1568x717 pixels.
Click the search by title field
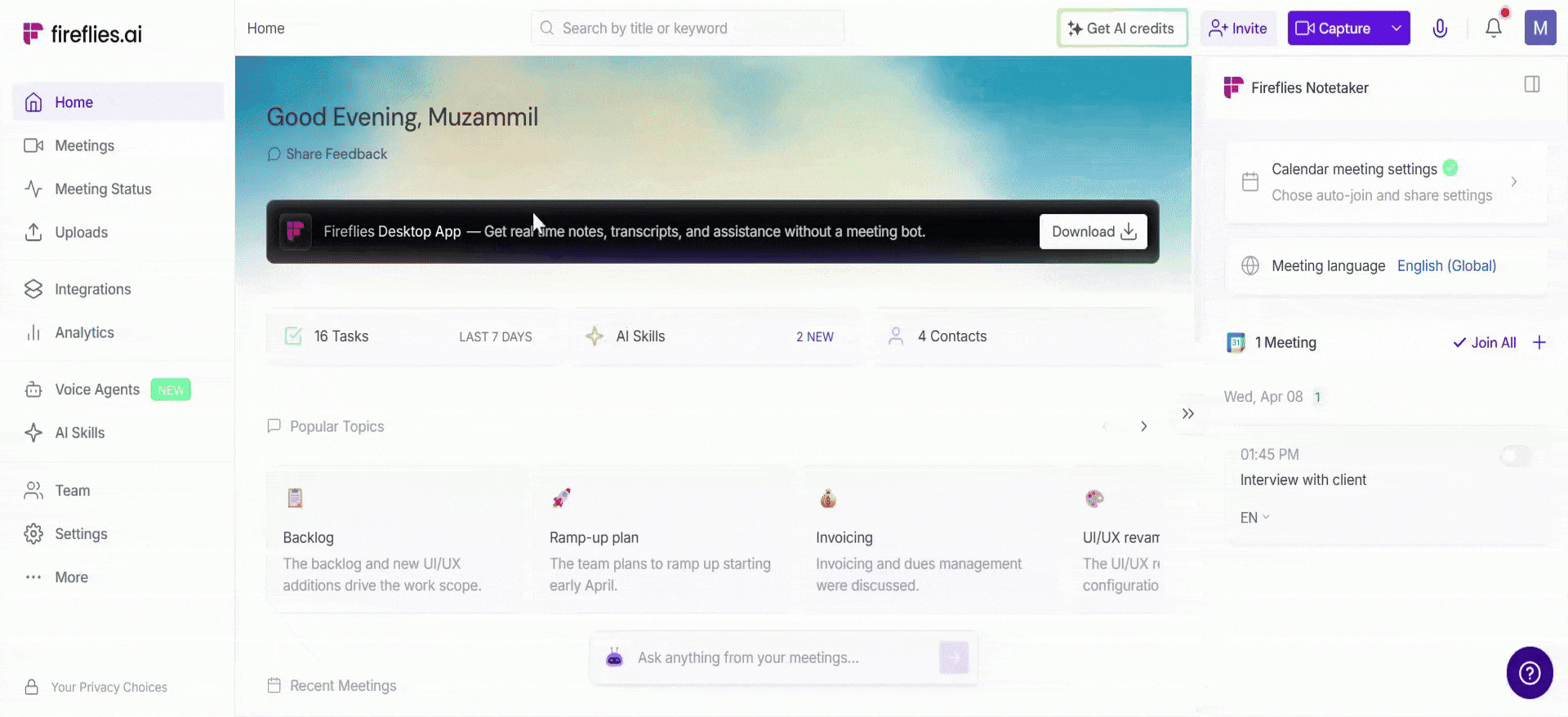[x=688, y=28]
